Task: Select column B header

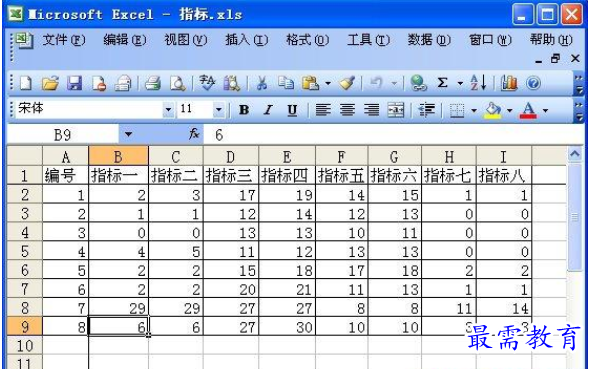Action: click(x=118, y=156)
